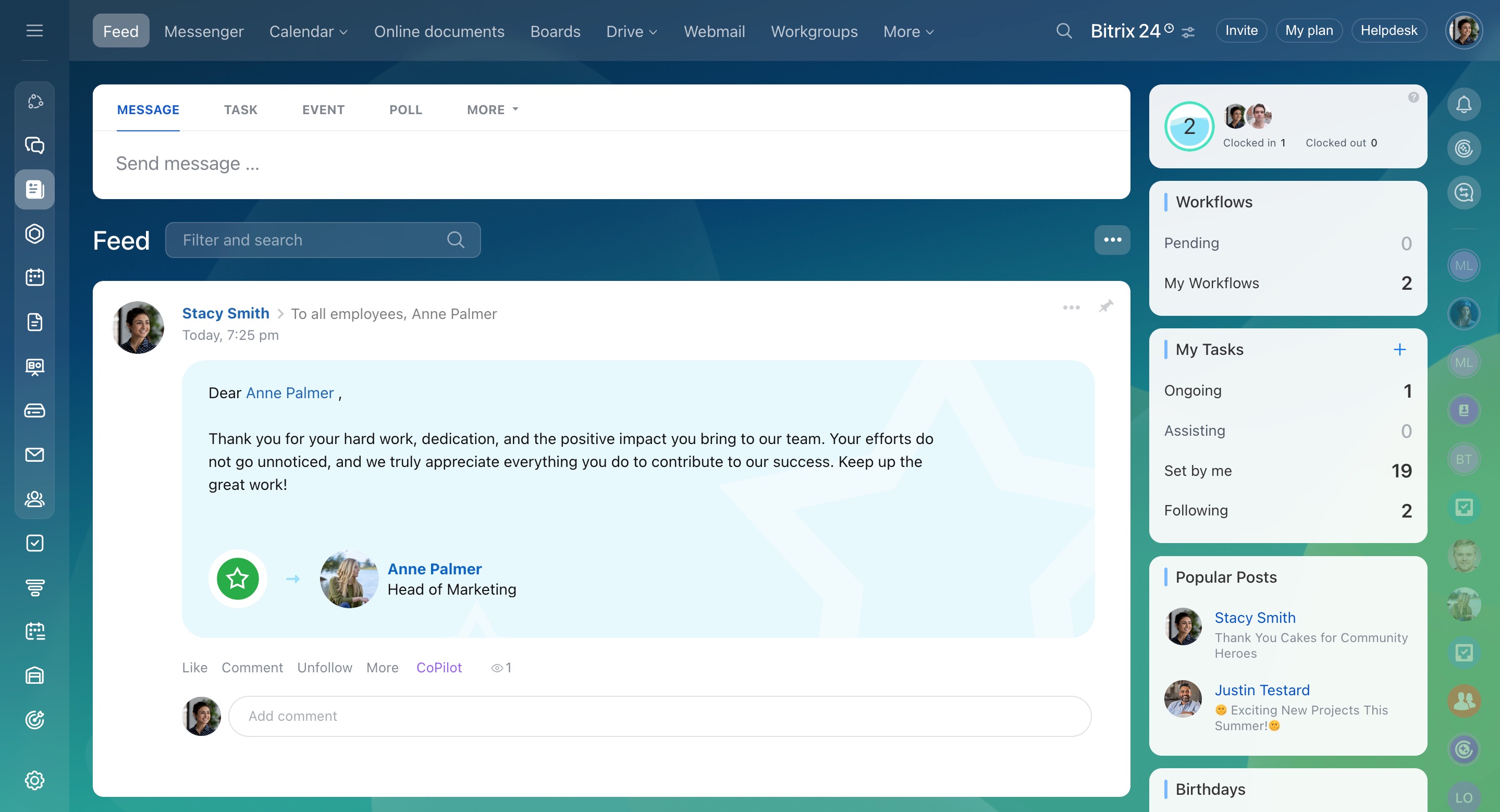Click the green star appreciation badge

click(238, 579)
